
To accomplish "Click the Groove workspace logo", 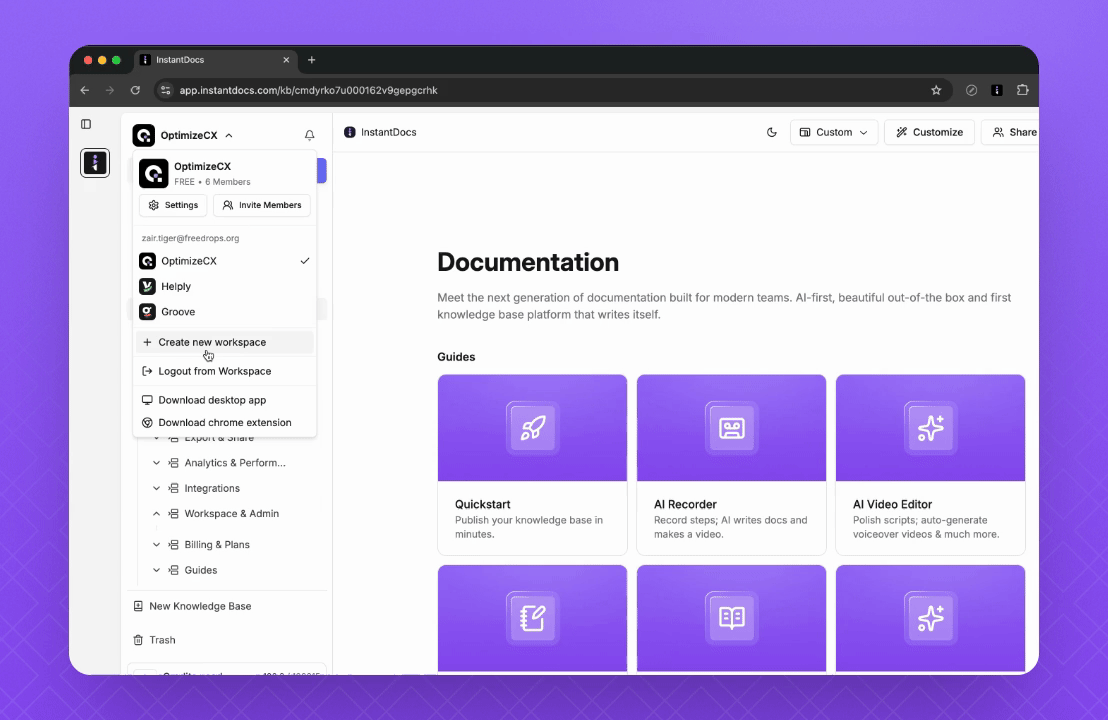I will click(x=147, y=312).
